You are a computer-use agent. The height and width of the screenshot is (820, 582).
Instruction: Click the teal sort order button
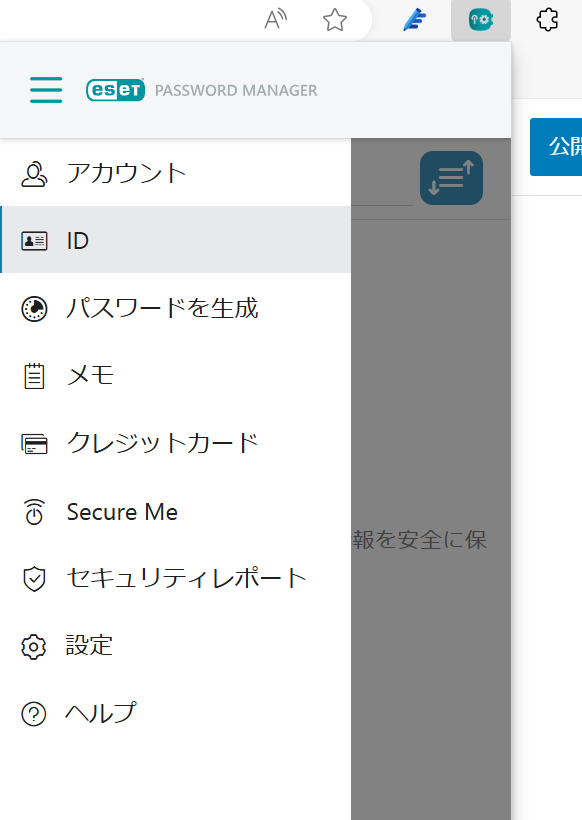click(x=451, y=178)
